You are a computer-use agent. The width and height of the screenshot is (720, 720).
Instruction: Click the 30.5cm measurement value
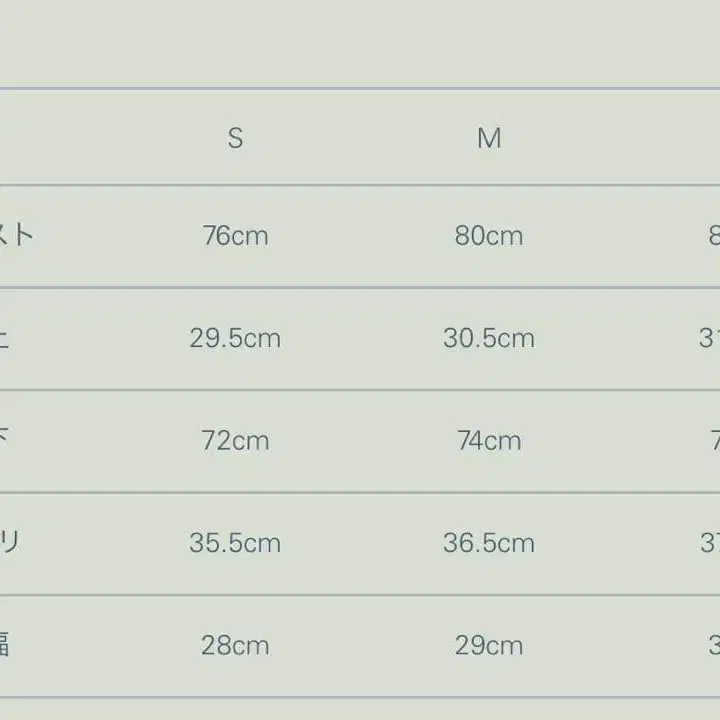(489, 338)
